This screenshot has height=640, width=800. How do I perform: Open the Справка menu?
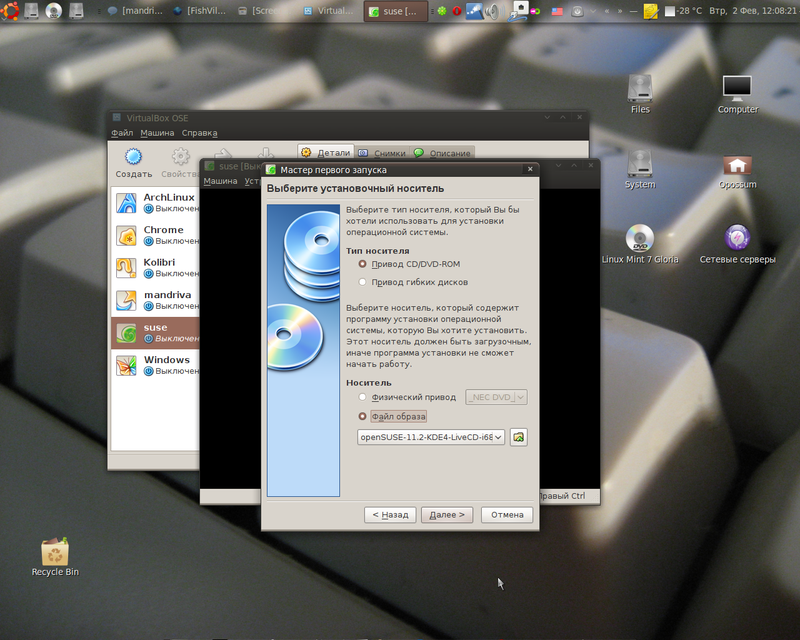199,133
